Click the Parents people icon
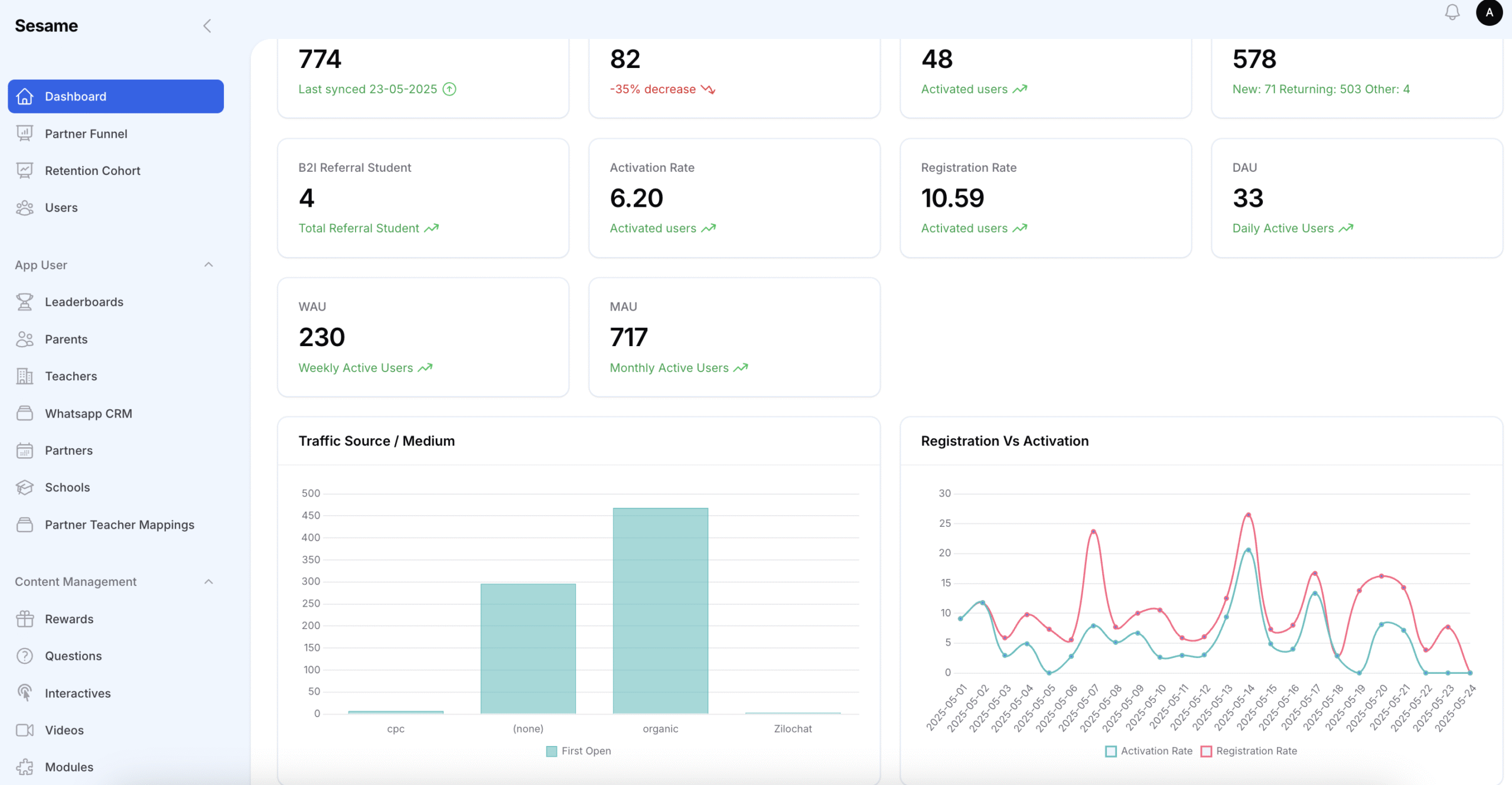 (x=25, y=339)
